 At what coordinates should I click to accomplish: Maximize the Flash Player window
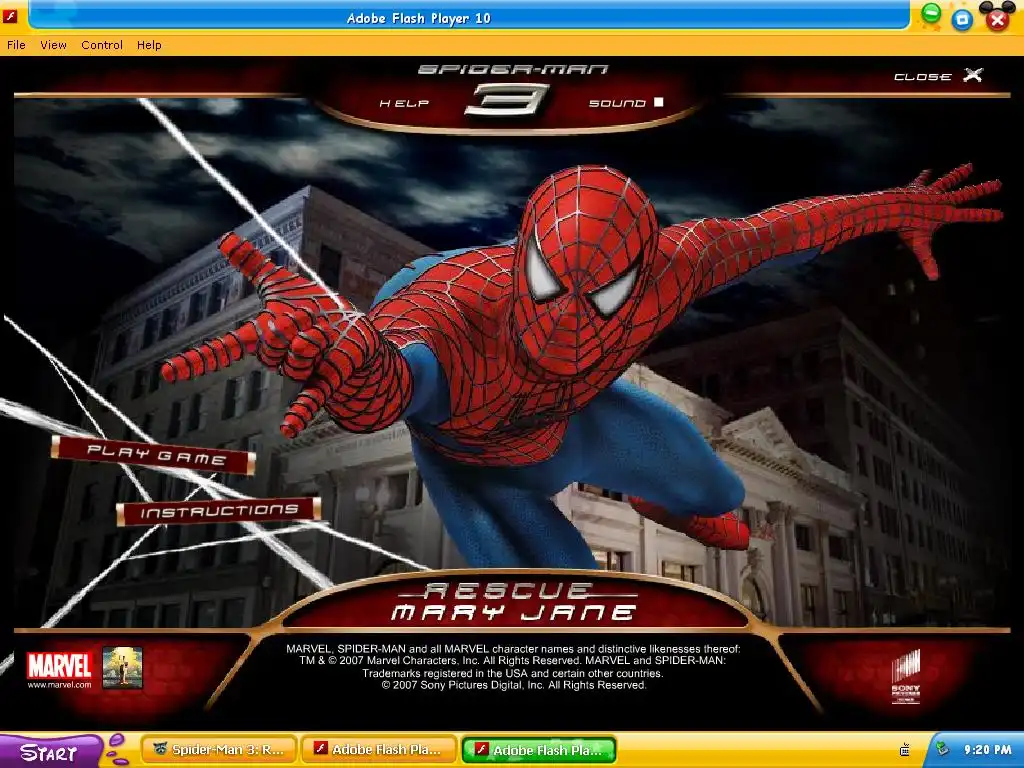962,20
